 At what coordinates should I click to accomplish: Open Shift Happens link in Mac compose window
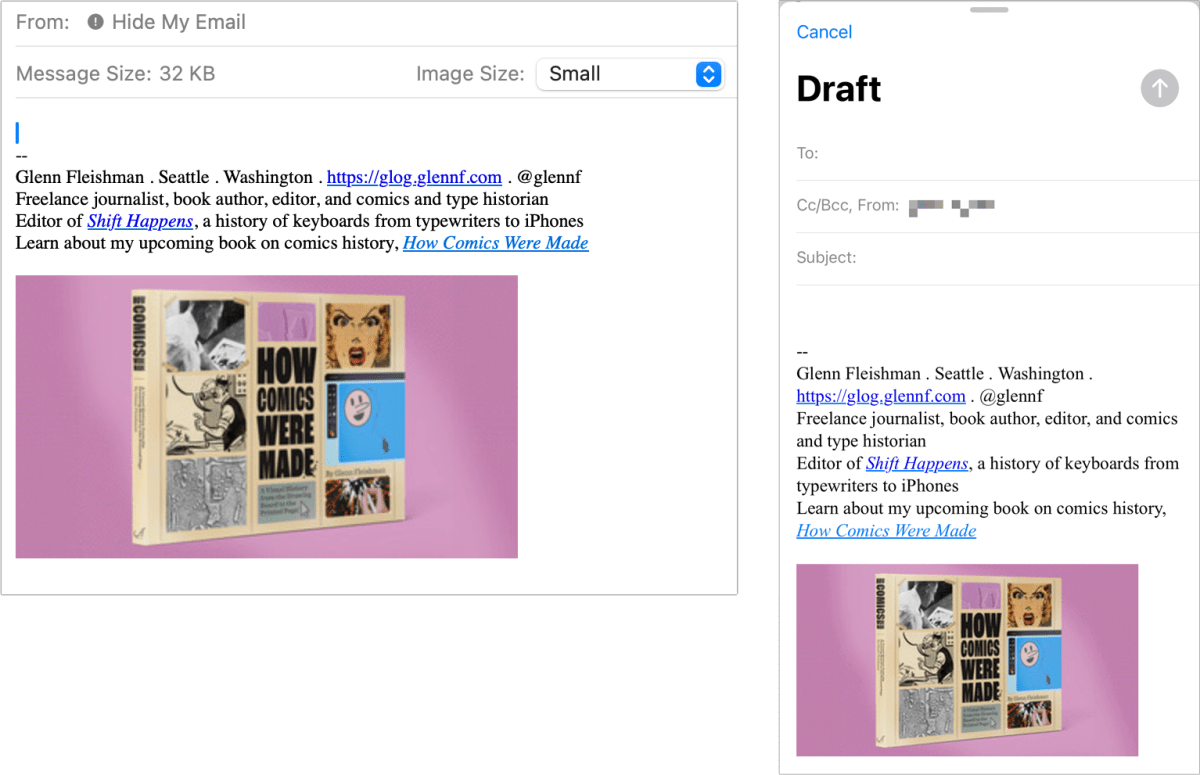click(140, 221)
